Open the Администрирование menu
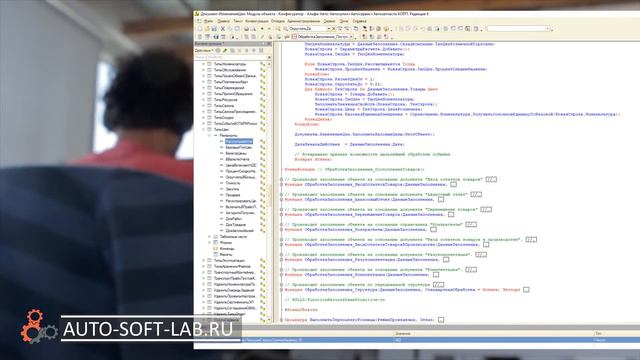 coord(304,21)
